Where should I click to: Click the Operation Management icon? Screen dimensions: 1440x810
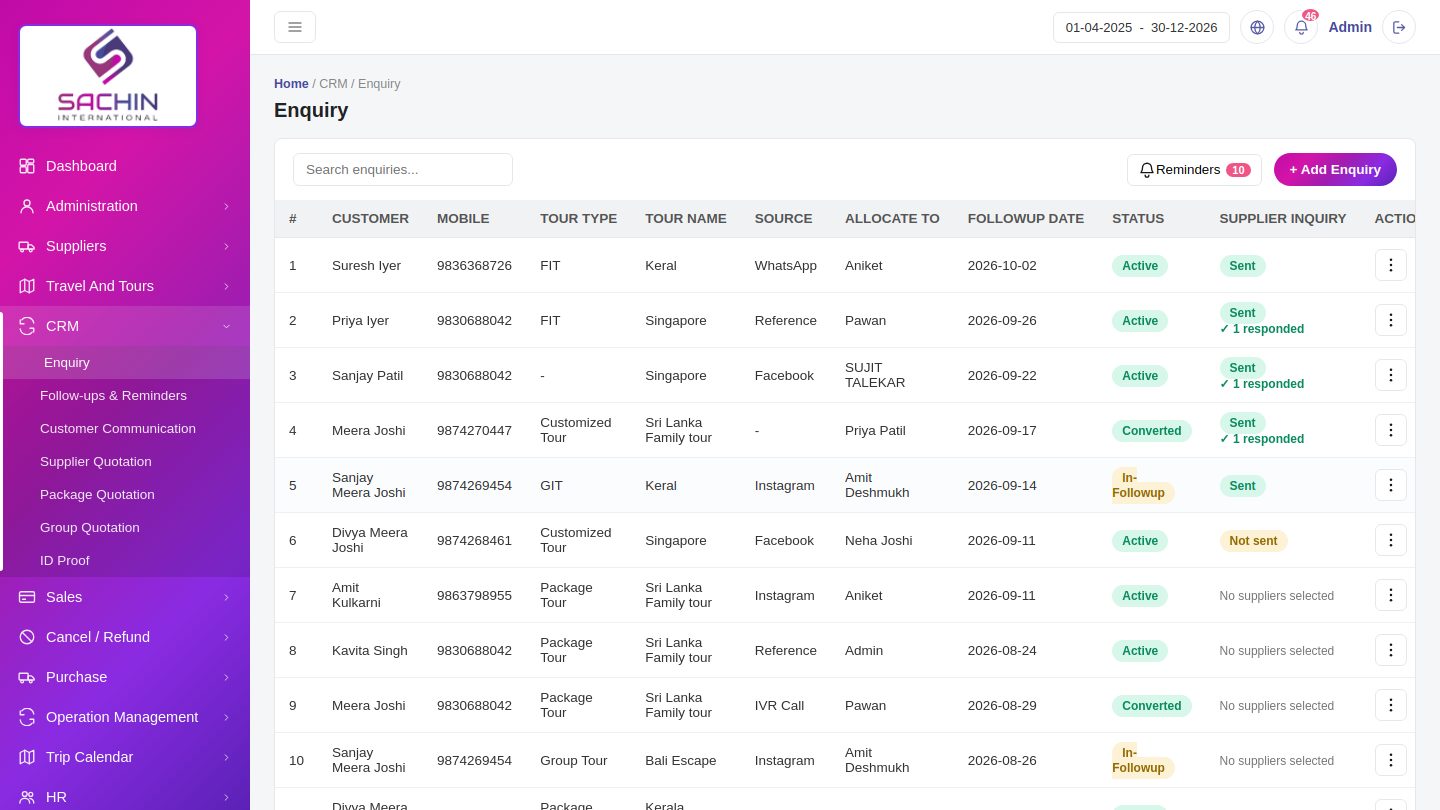(x=27, y=717)
